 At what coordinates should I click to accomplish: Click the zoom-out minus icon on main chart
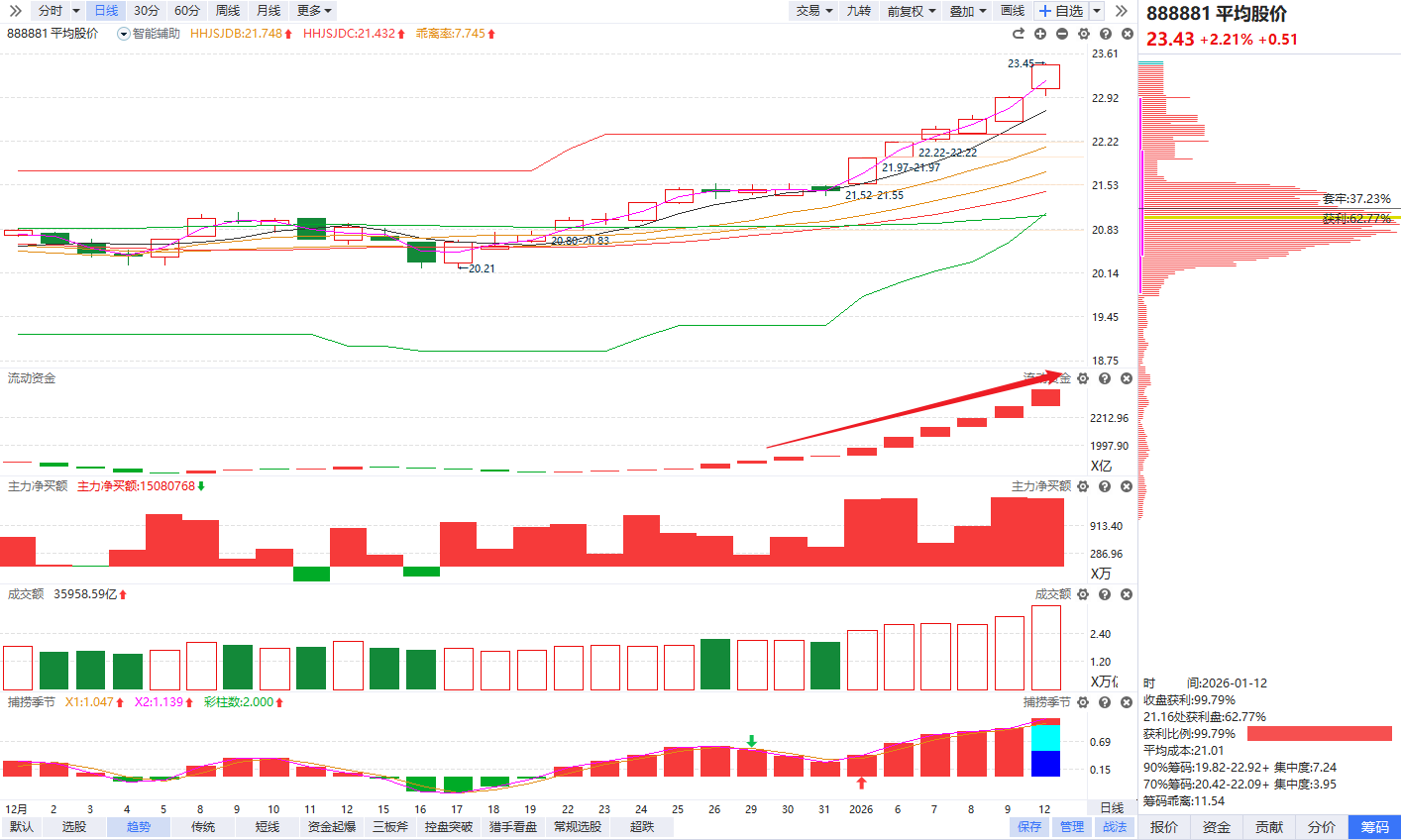click(1062, 34)
